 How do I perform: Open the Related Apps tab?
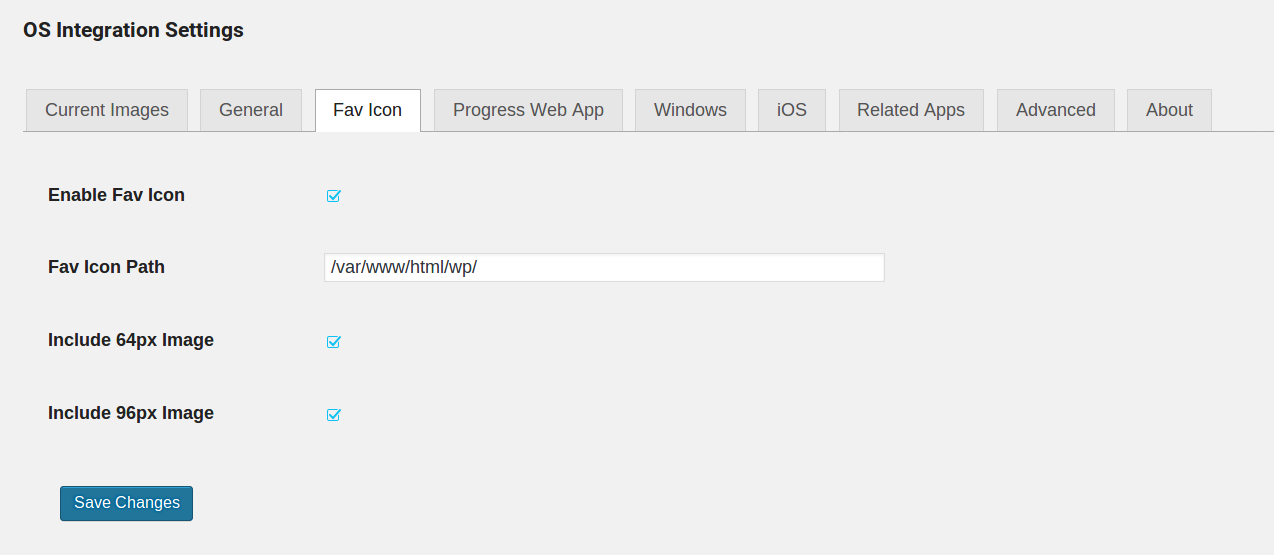coord(911,110)
